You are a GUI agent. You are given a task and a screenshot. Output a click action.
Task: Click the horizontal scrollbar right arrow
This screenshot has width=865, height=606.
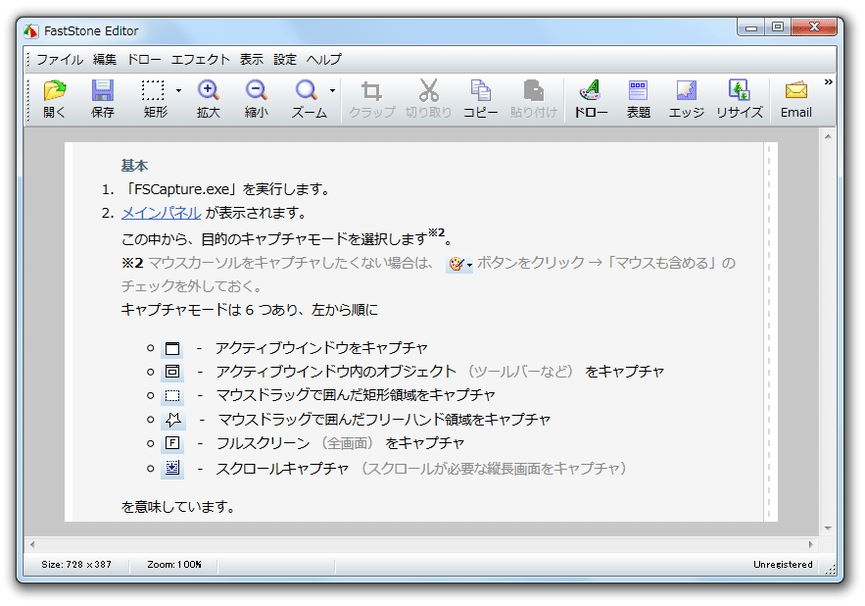click(x=810, y=544)
